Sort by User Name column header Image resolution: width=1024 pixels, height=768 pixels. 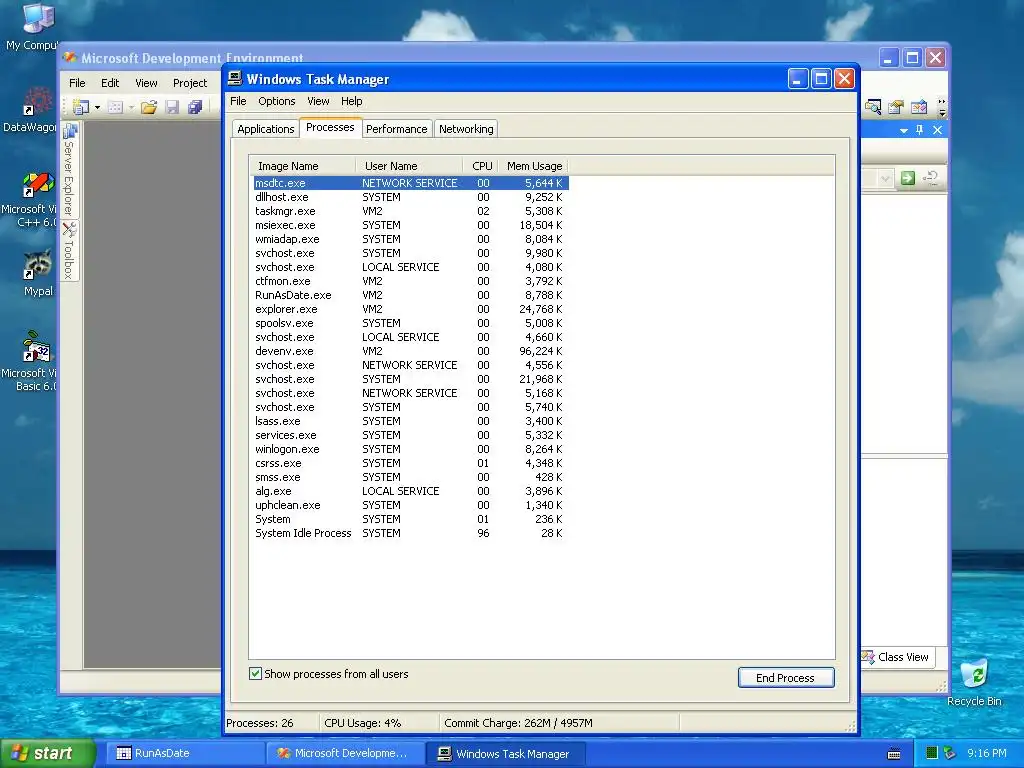(409, 166)
